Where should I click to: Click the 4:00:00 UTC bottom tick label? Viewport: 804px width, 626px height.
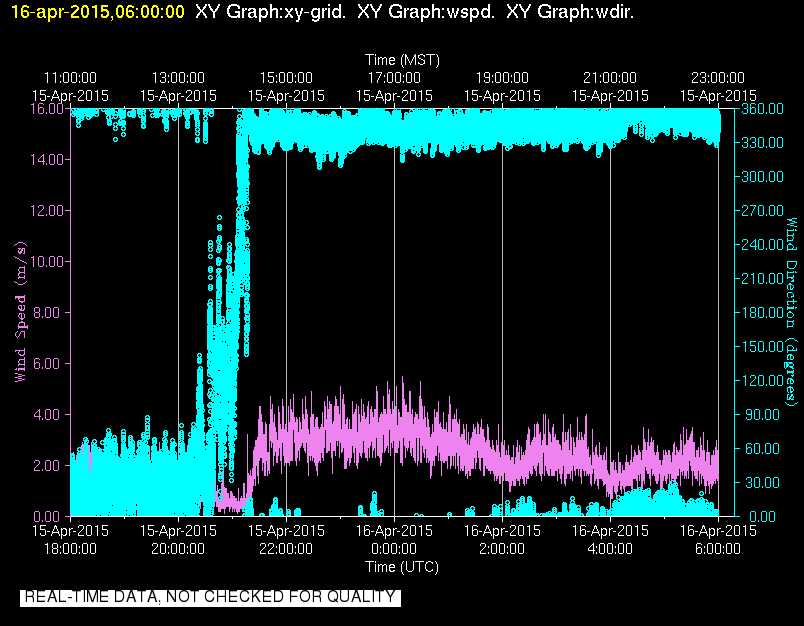coord(610,549)
